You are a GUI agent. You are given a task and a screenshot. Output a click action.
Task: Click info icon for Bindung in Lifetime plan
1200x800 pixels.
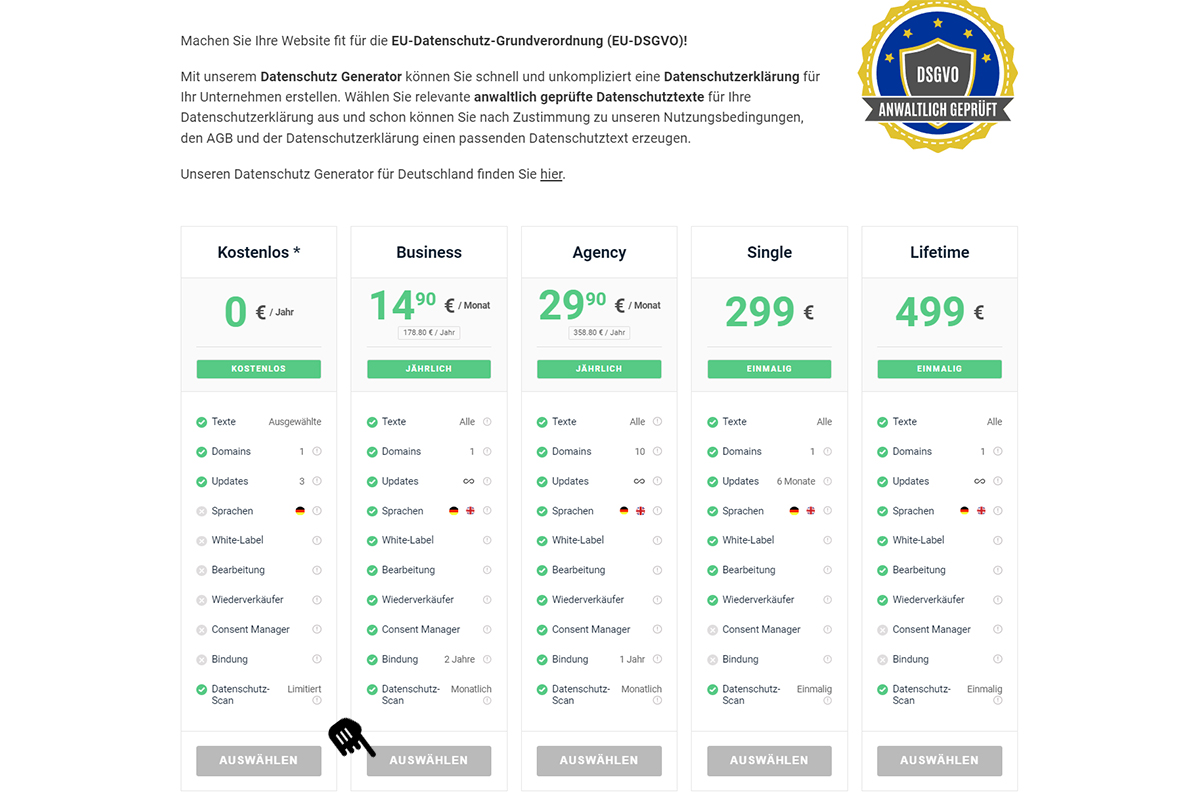pos(997,659)
